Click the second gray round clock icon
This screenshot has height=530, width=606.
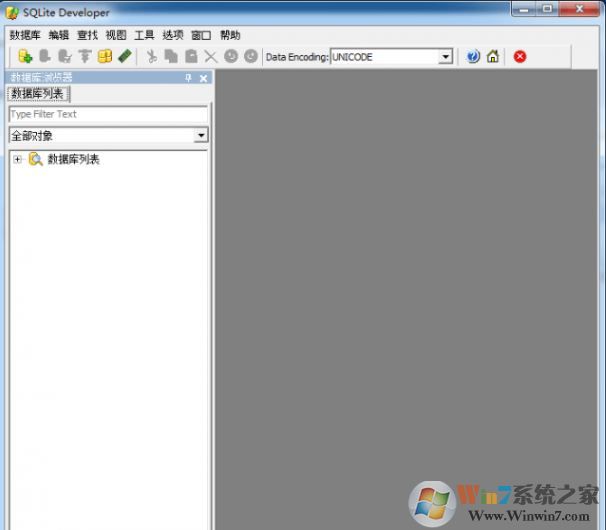[251, 56]
